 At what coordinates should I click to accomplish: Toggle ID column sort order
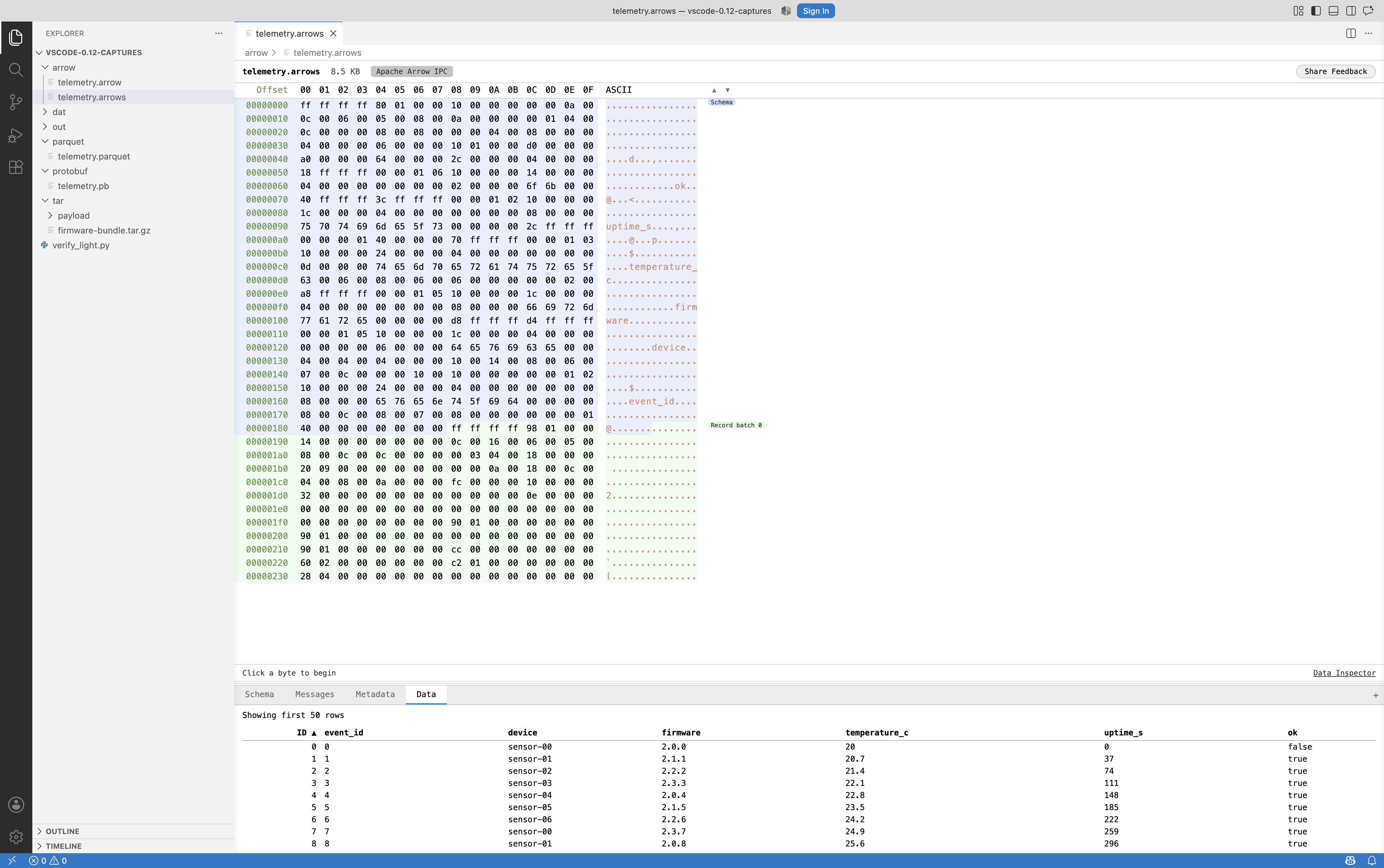pos(307,732)
